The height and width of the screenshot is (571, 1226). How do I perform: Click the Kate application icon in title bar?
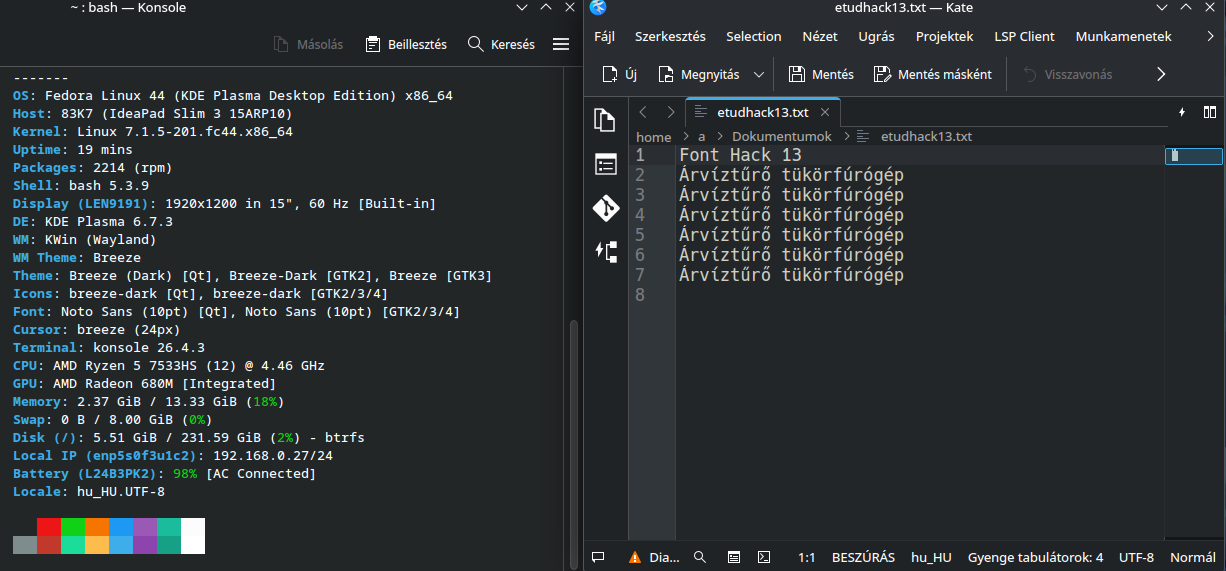coord(598,8)
